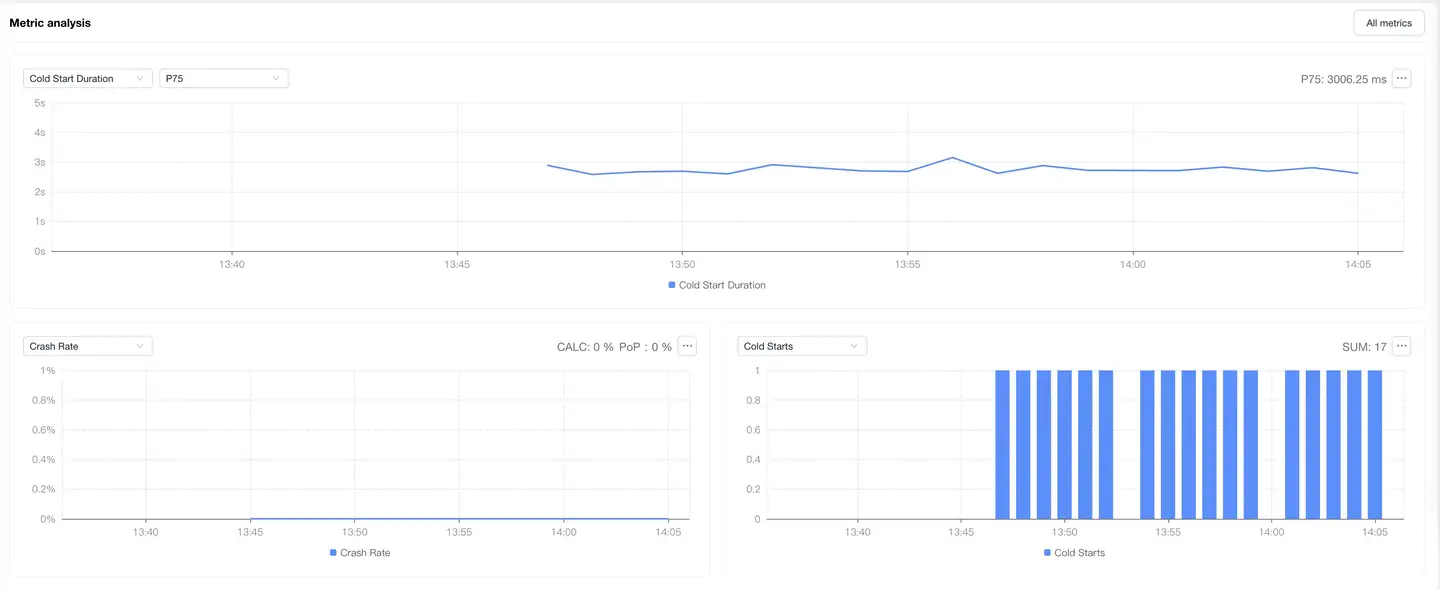Click blue legend swatch beside Cold Starts

pos(1047,553)
